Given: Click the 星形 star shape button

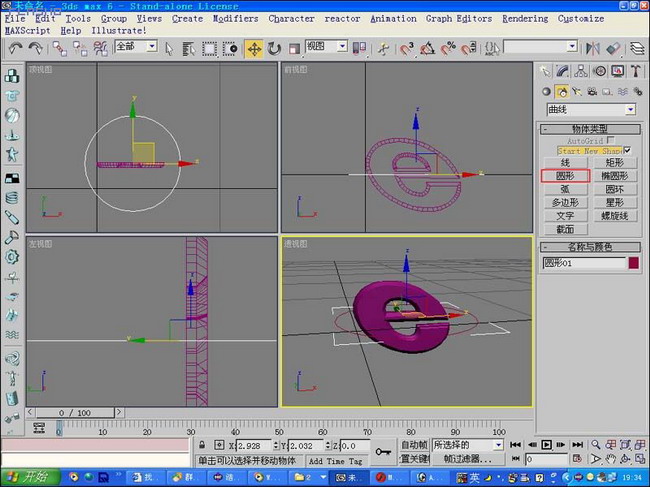Looking at the screenshot, I should click(614, 202).
